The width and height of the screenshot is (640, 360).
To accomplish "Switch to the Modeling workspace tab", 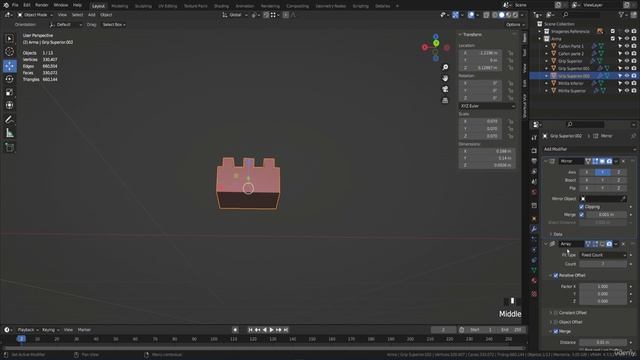I will (120, 6).
